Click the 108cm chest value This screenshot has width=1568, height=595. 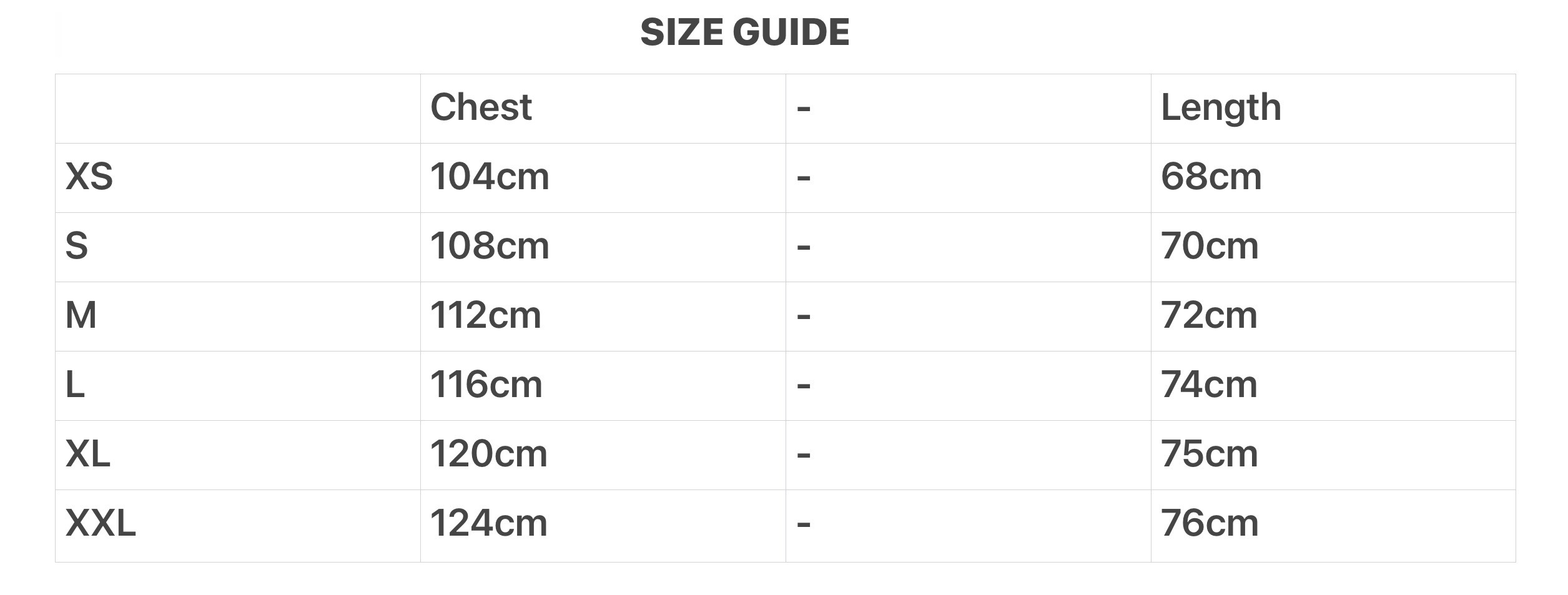click(x=490, y=246)
